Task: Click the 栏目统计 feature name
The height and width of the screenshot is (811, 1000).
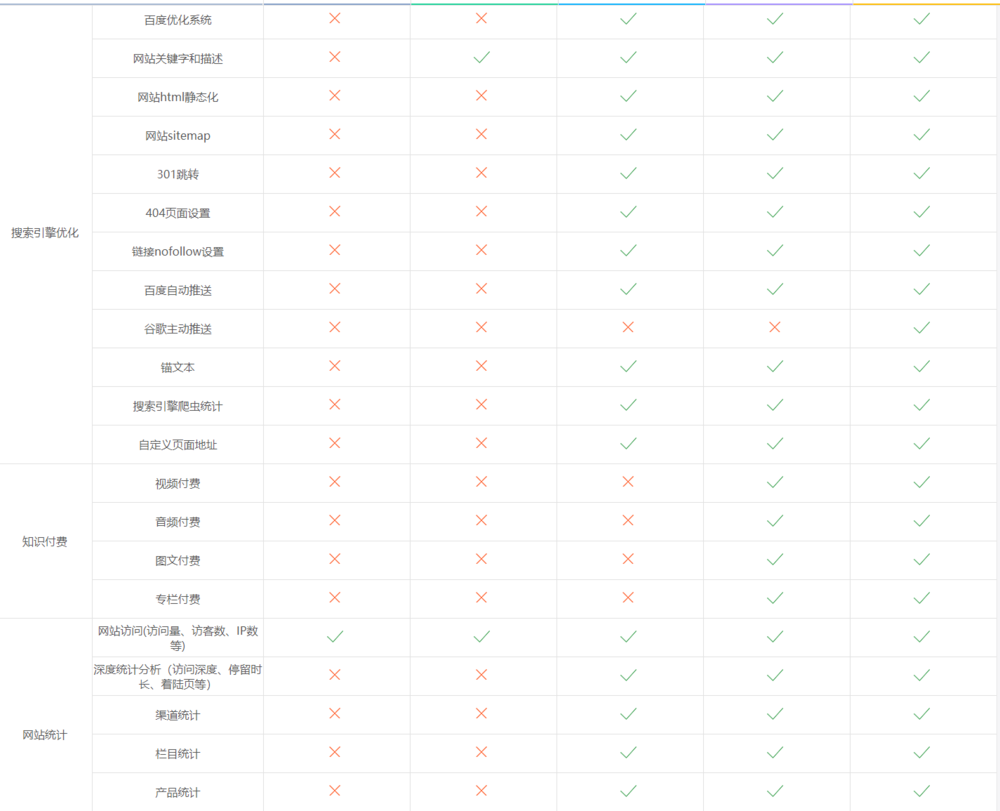Action: click(178, 754)
